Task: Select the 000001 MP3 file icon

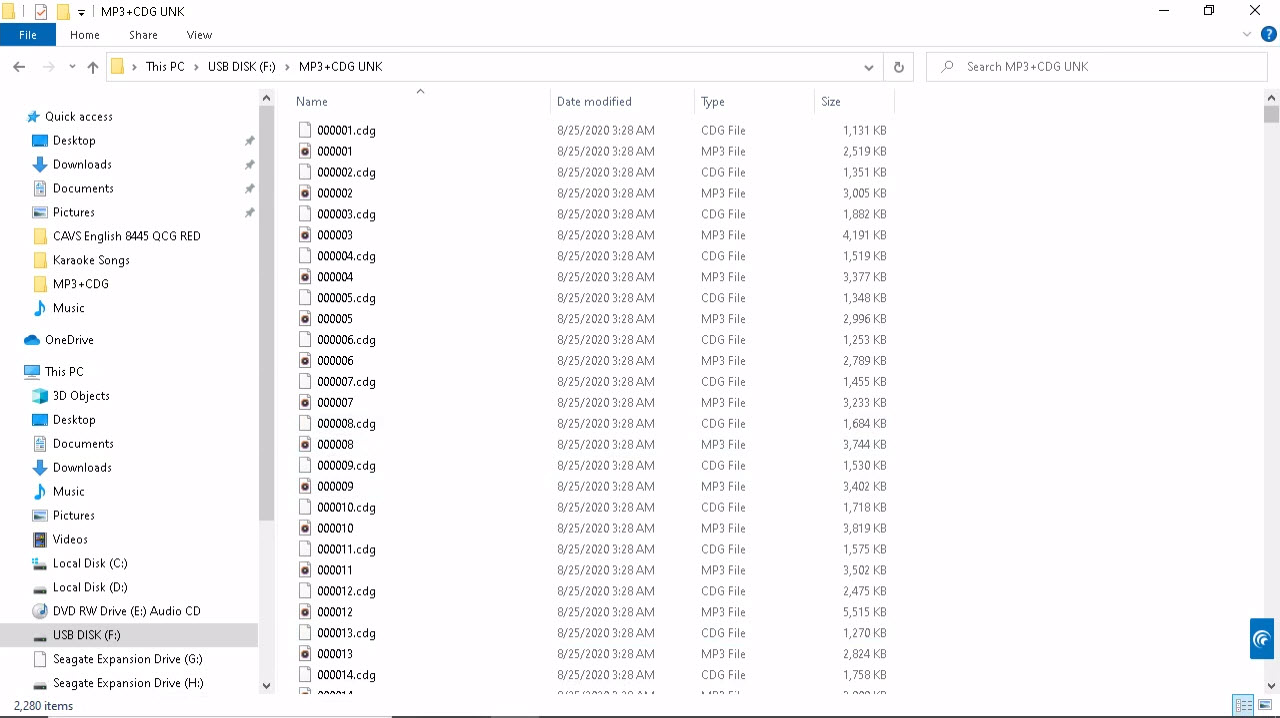Action: tap(305, 151)
